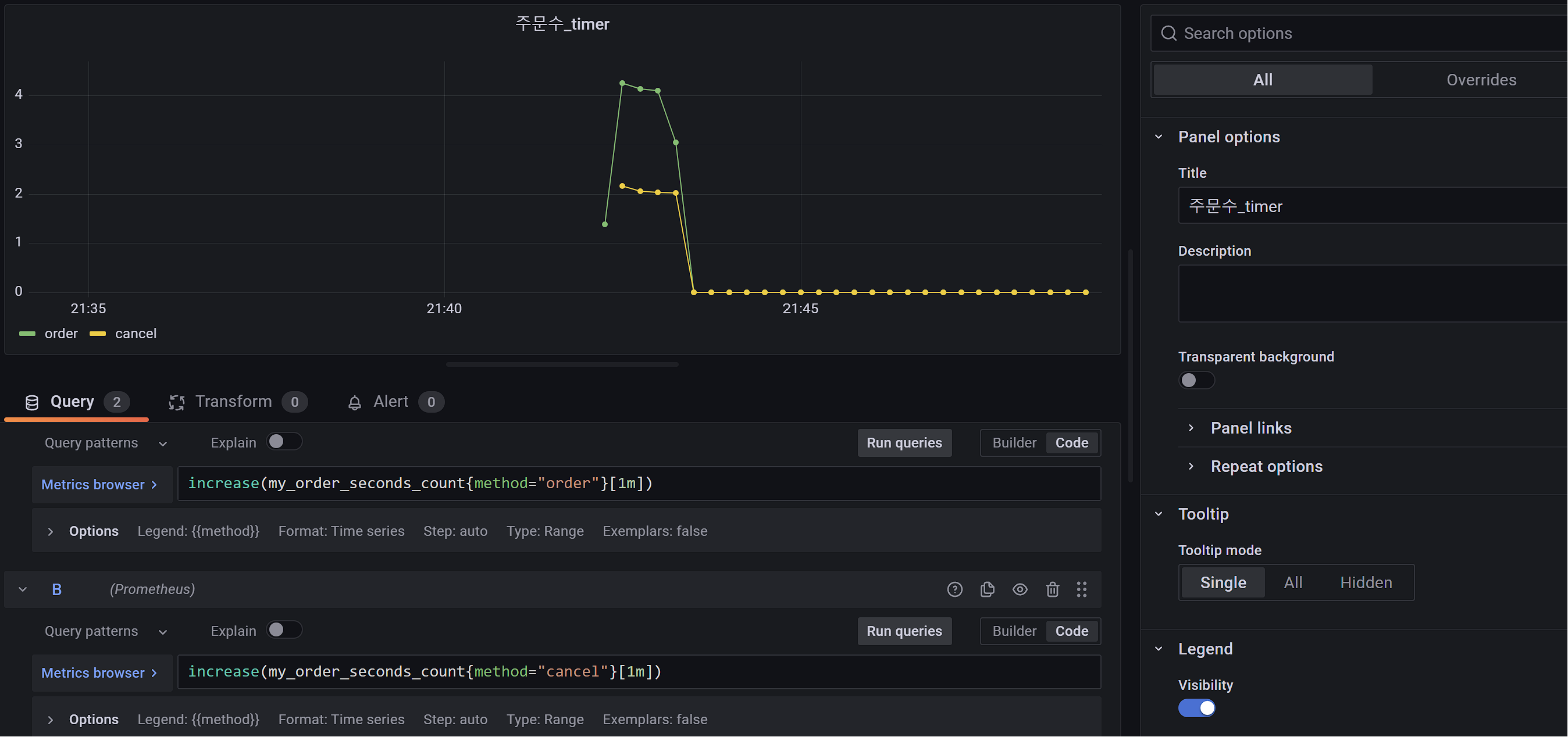Click the search icon in Search options
The height and width of the screenshot is (737, 1568).
[1168, 34]
